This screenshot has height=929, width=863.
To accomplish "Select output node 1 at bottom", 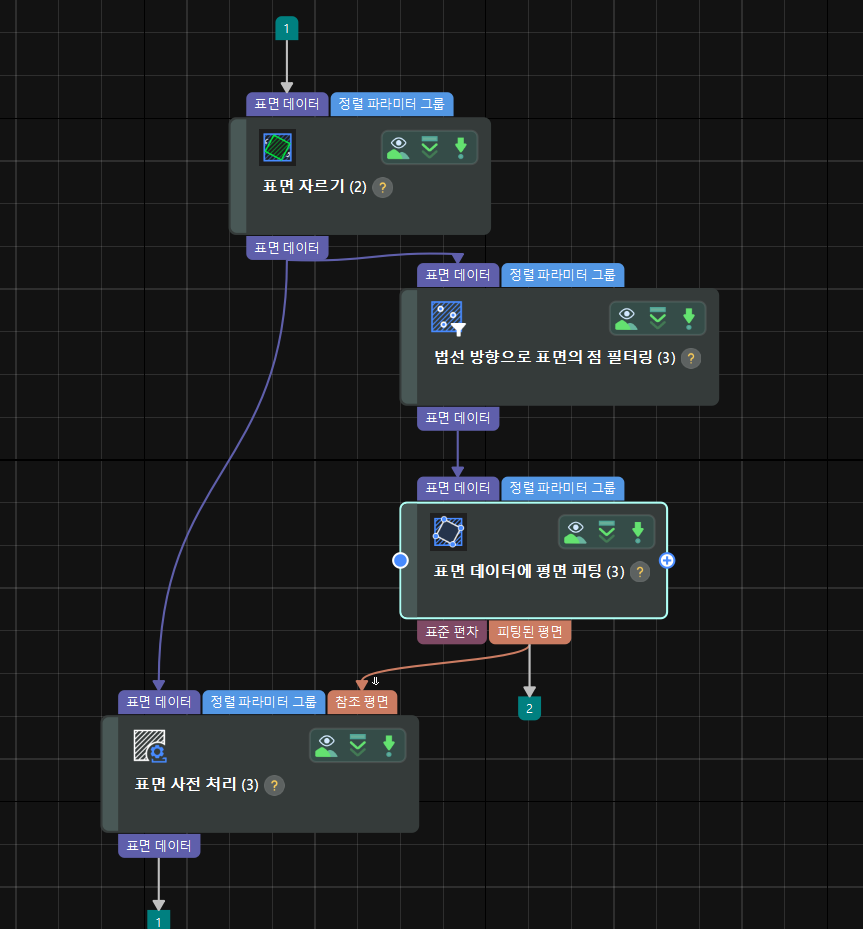I will [x=159, y=920].
